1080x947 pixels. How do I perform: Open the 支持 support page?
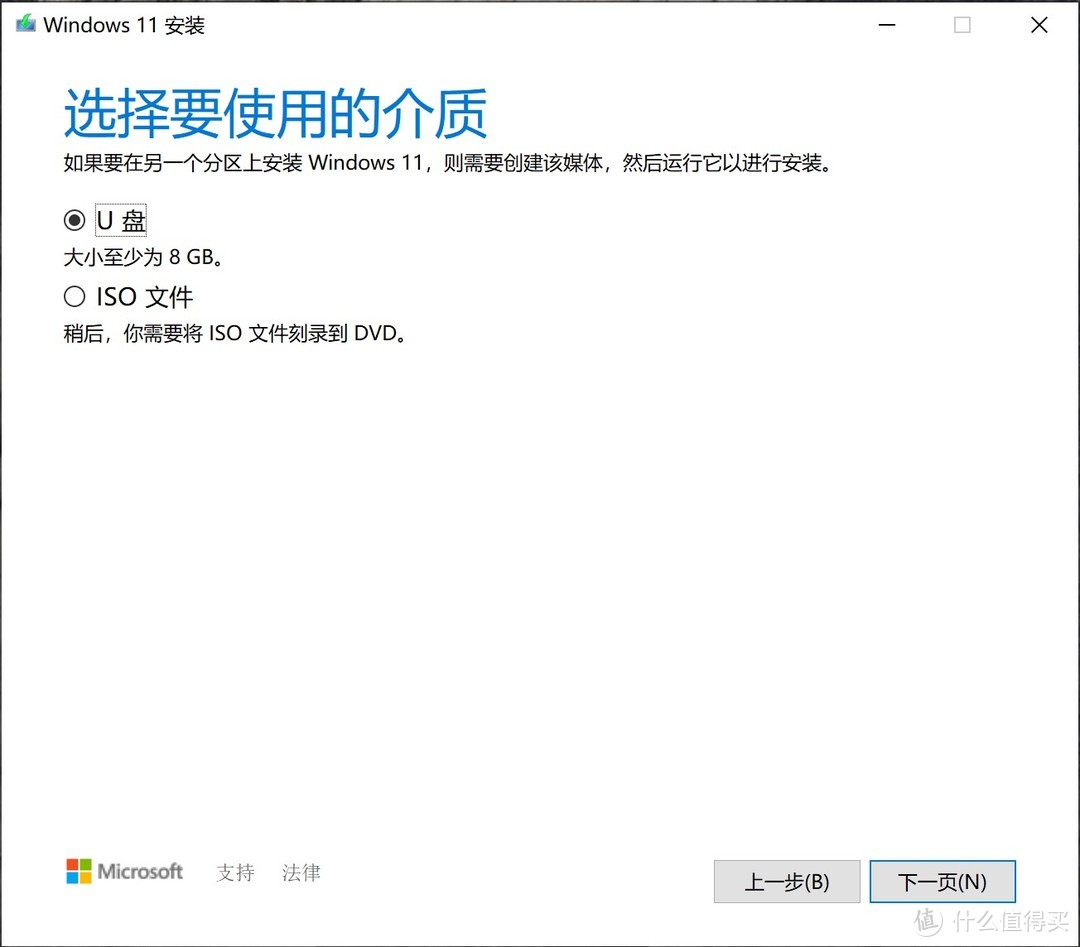(235, 872)
